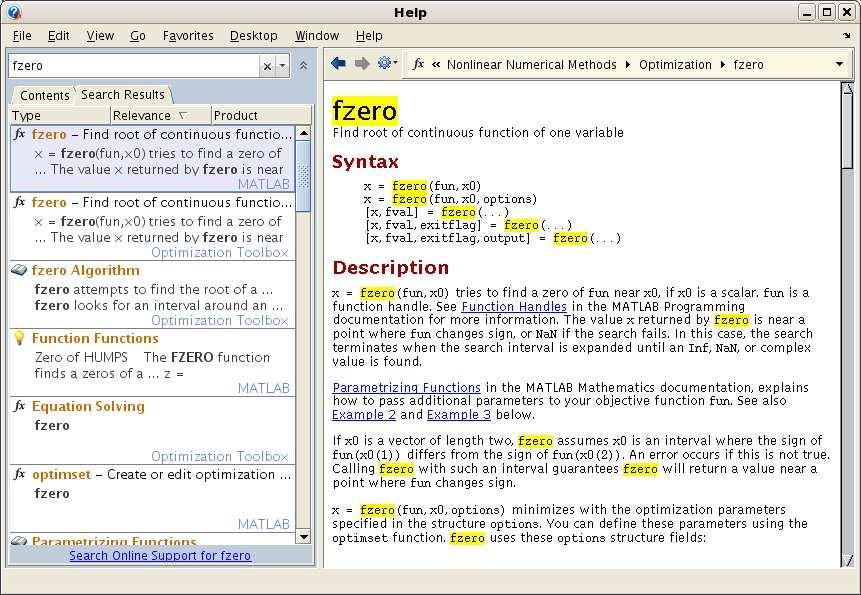The height and width of the screenshot is (595, 861).
Task: Open the Parametrizing Functions link in Description
Action: 406,388
